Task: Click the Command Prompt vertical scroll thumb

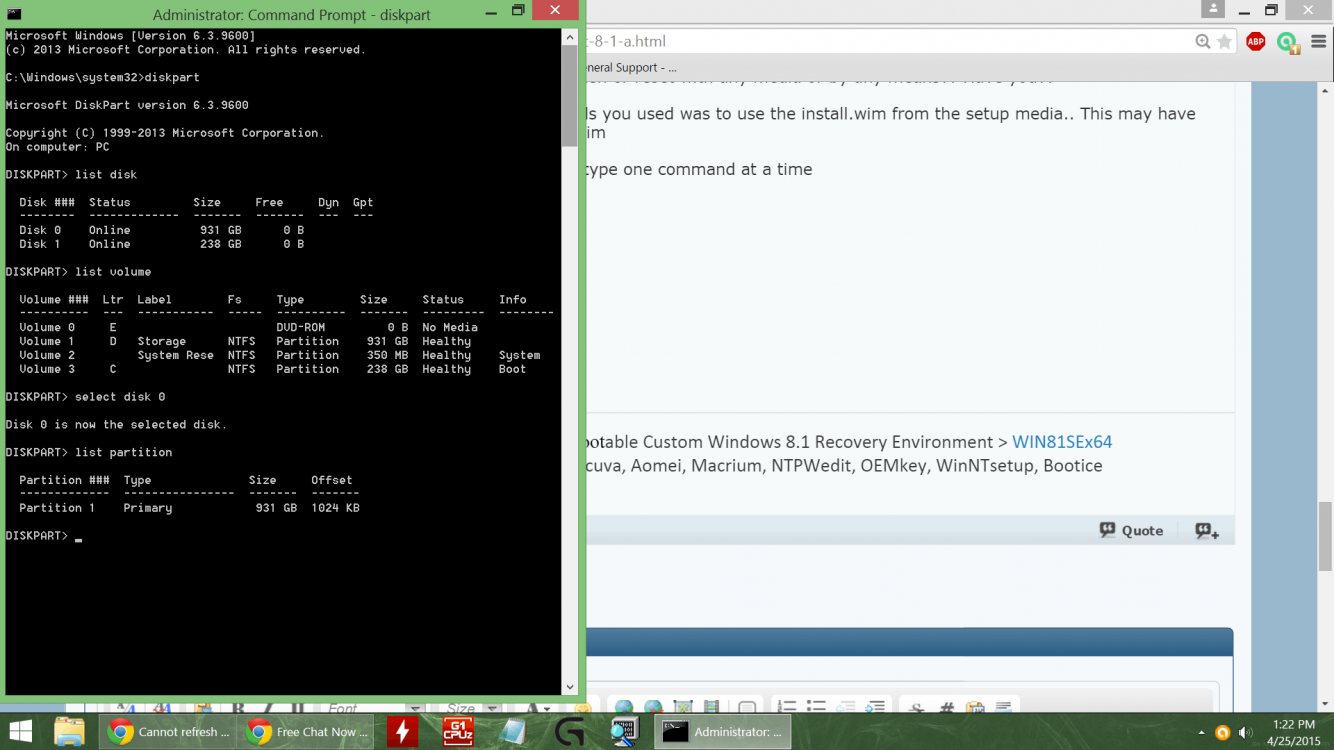Action: [570, 96]
